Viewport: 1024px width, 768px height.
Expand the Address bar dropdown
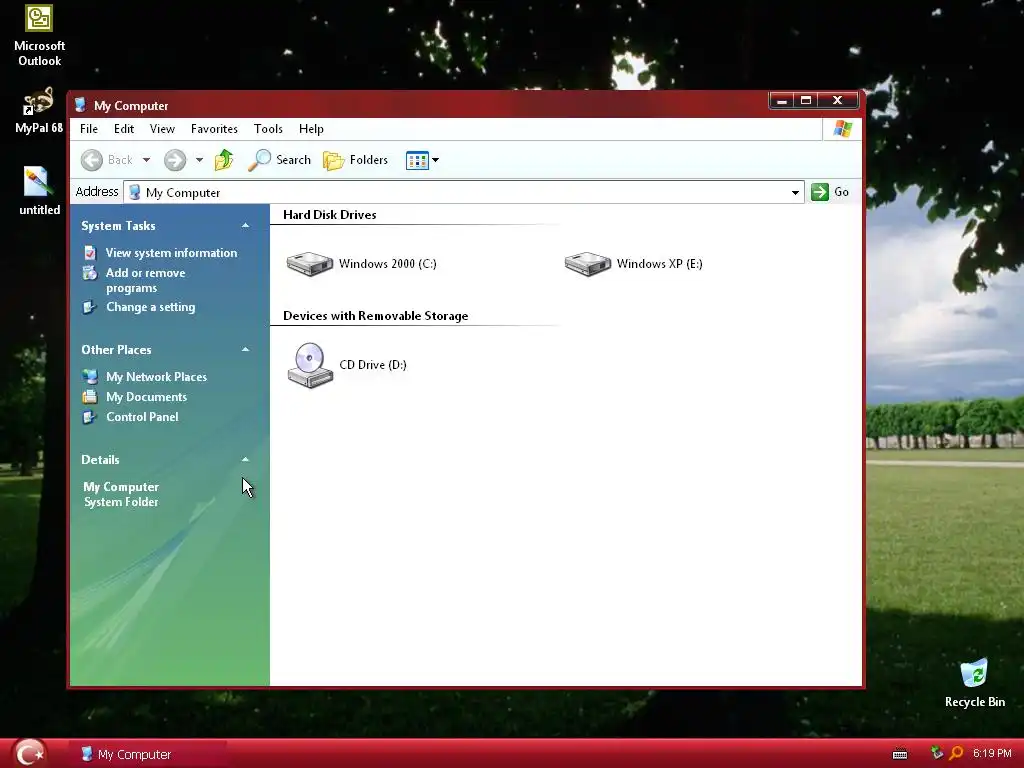[x=795, y=192]
